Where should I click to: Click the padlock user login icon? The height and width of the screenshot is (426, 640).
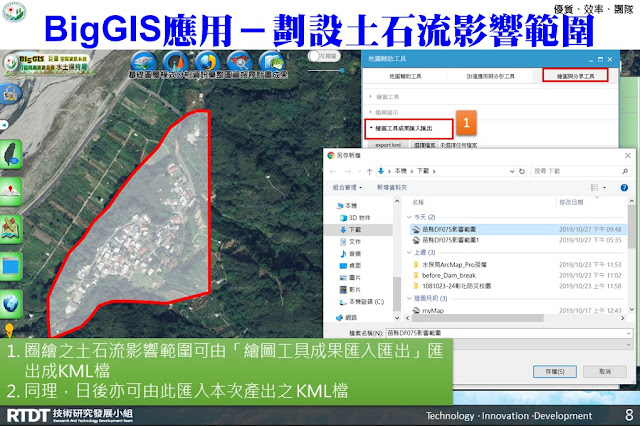pos(10,94)
